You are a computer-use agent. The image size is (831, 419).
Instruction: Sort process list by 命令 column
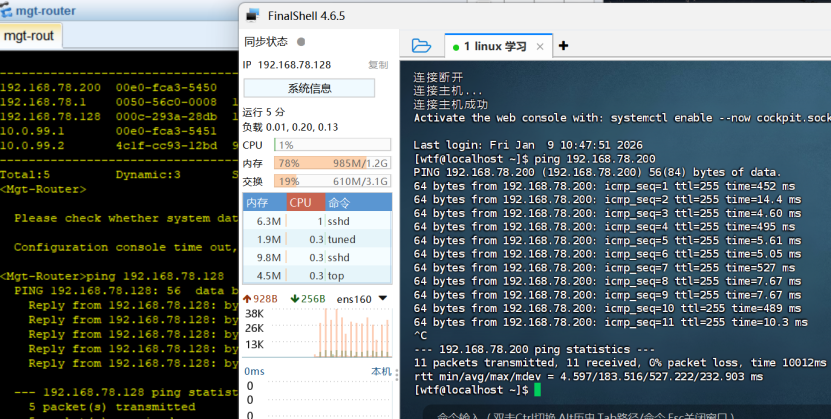pos(358,202)
